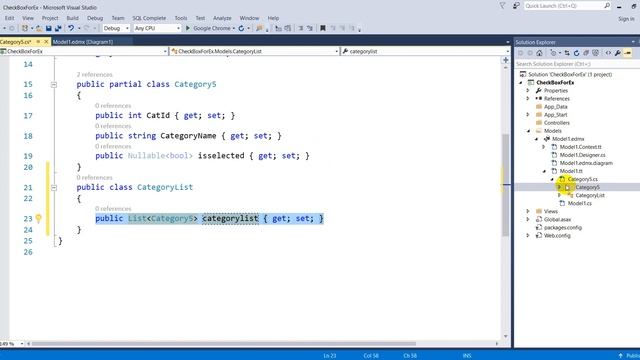Click Search Solution Explorer field
This screenshot has width=640, height=360.
576,64
